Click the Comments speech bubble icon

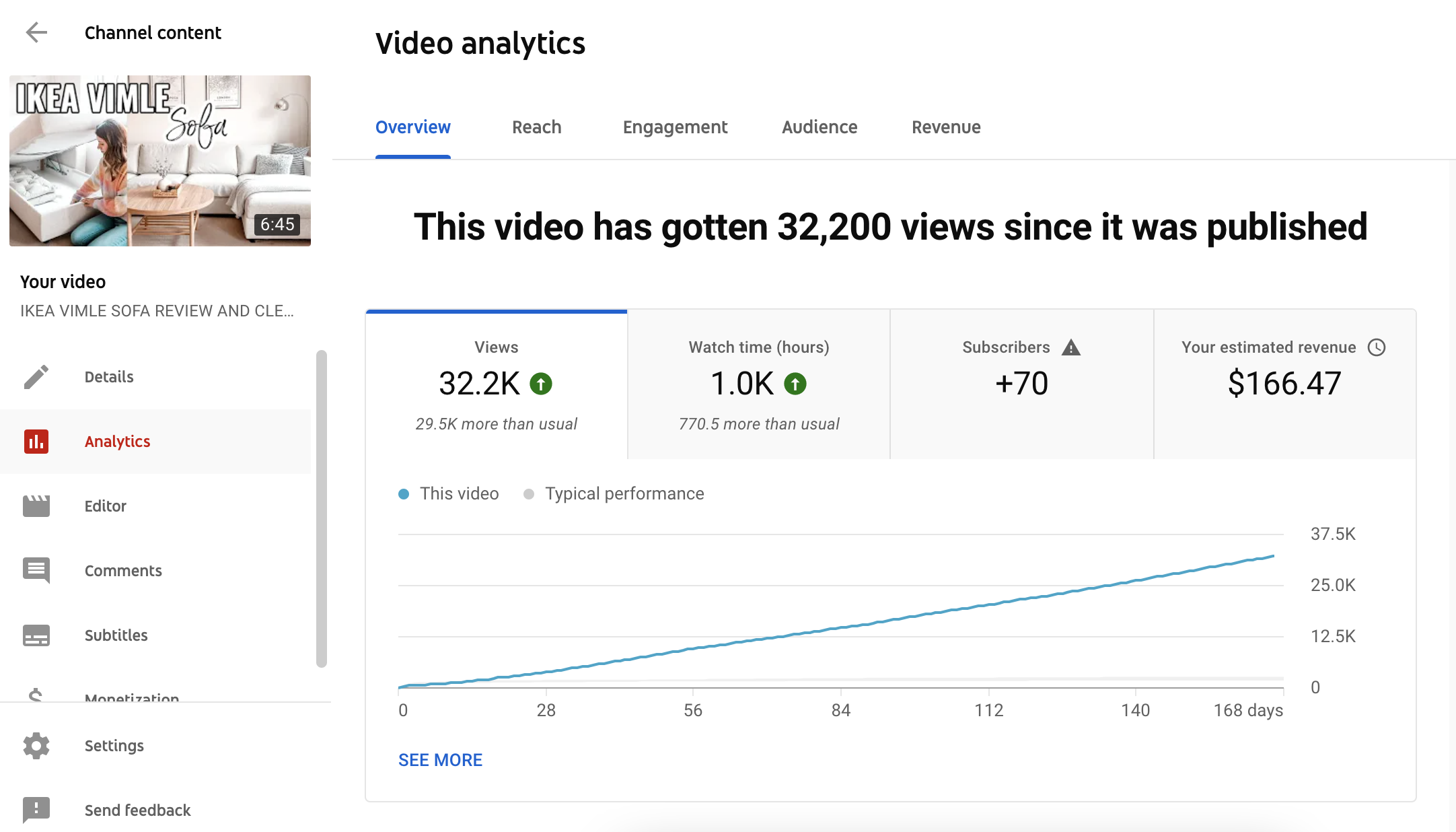36,570
